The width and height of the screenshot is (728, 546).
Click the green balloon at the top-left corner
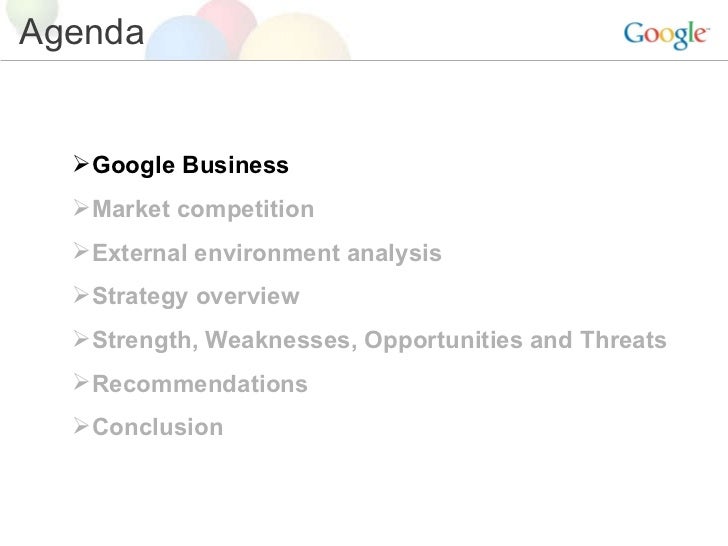pos(32,10)
